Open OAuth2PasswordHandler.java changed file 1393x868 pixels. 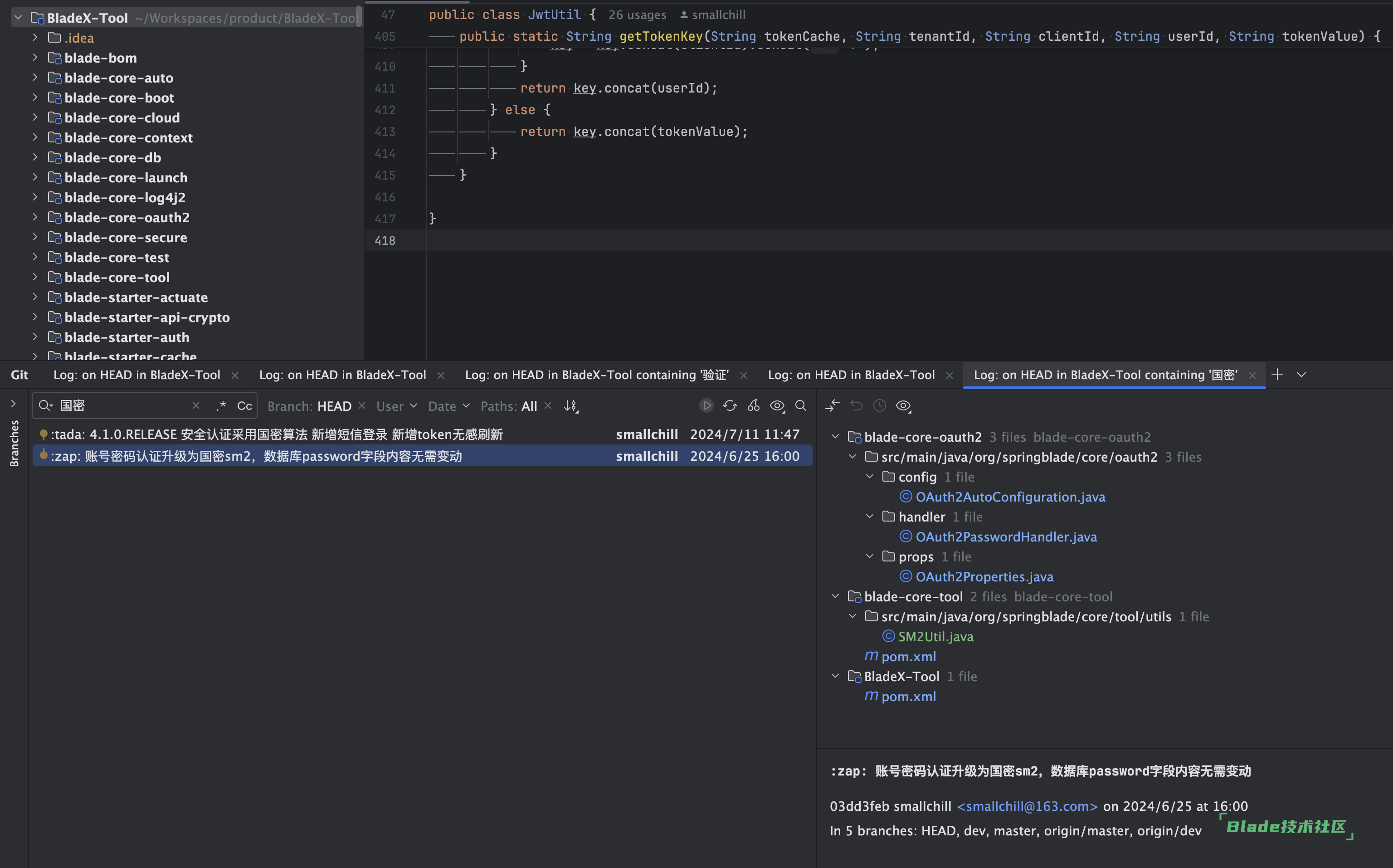pyautogui.click(x=1006, y=537)
